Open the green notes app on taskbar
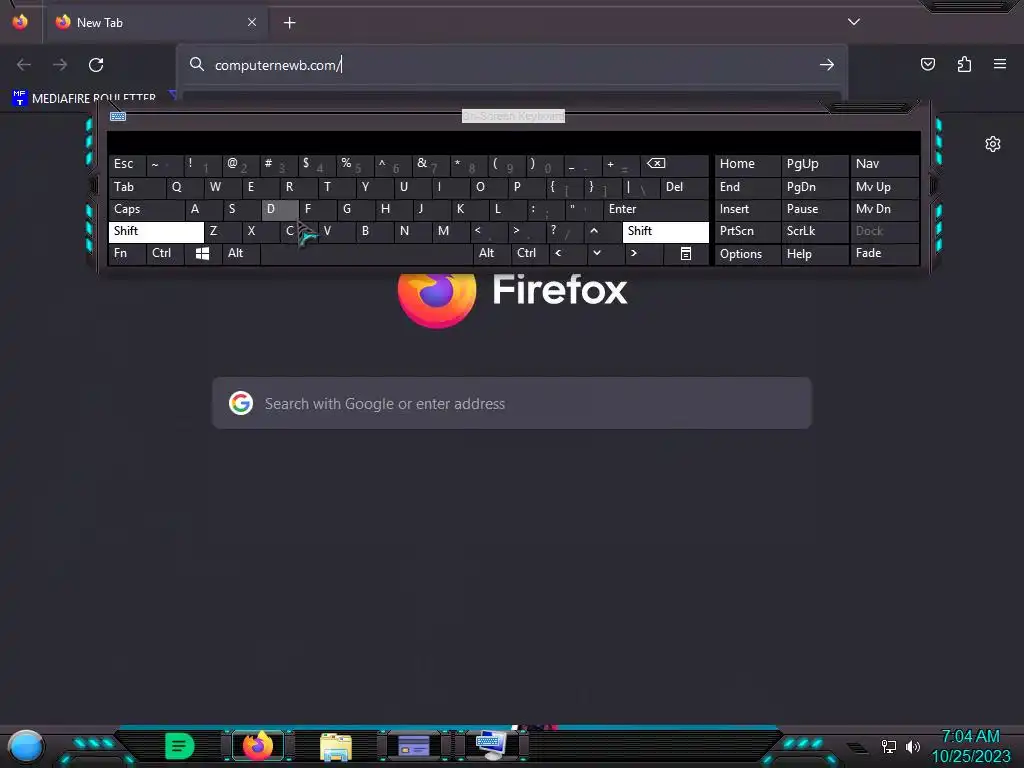 pyautogui.click(x=180, y=746)
